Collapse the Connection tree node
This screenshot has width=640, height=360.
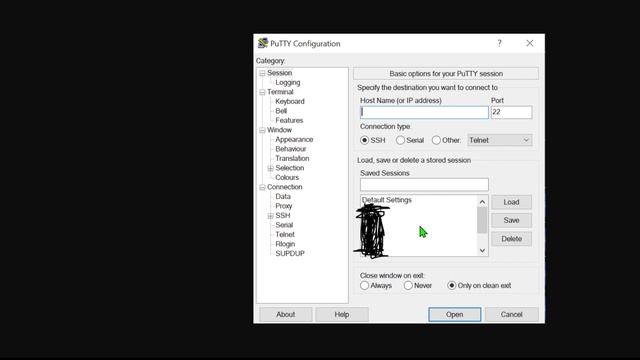pyautogui.click(x=262, y=187)
